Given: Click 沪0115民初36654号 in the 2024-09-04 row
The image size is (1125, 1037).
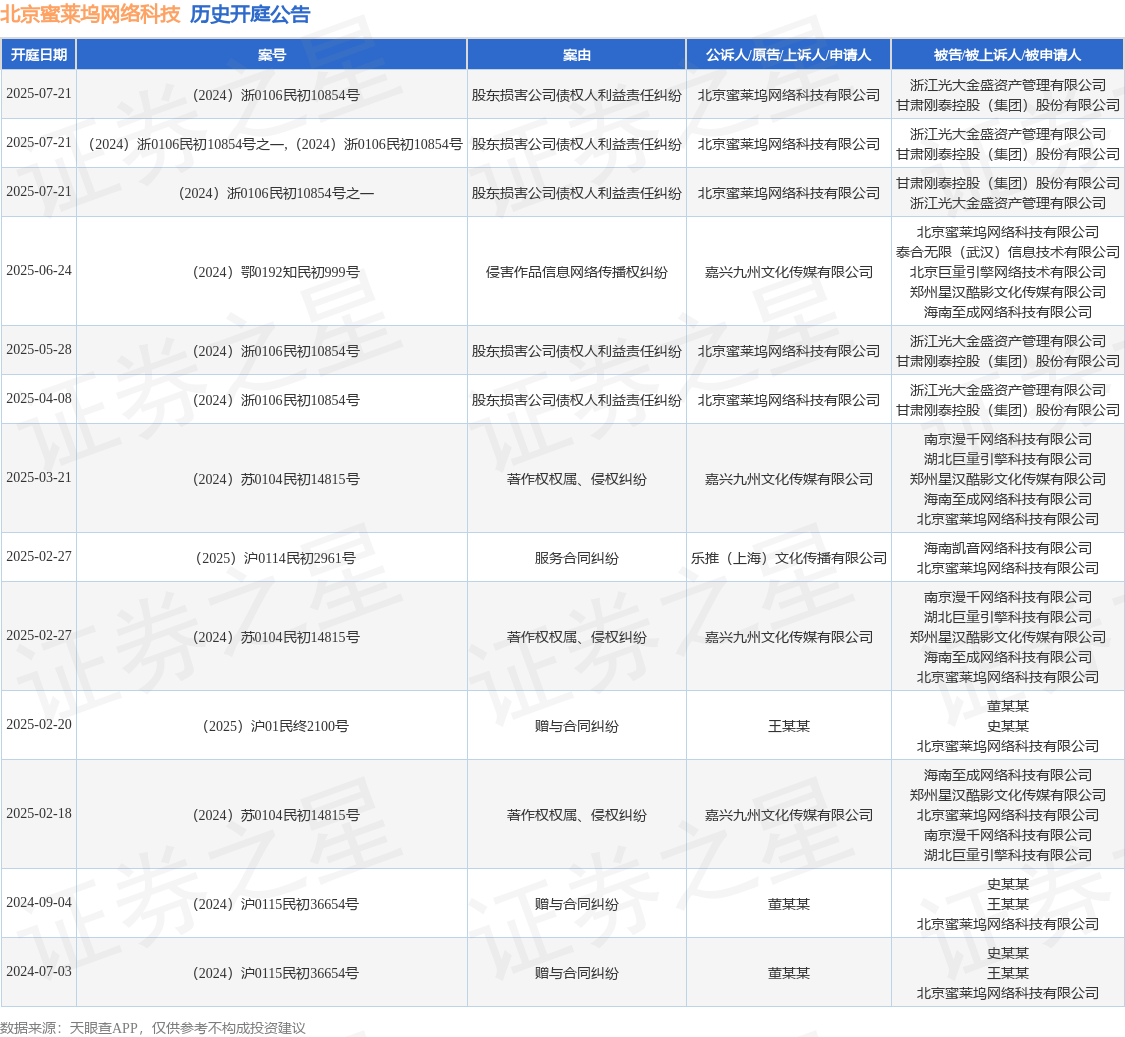Looking at the screenshot, I should [276, 904].
